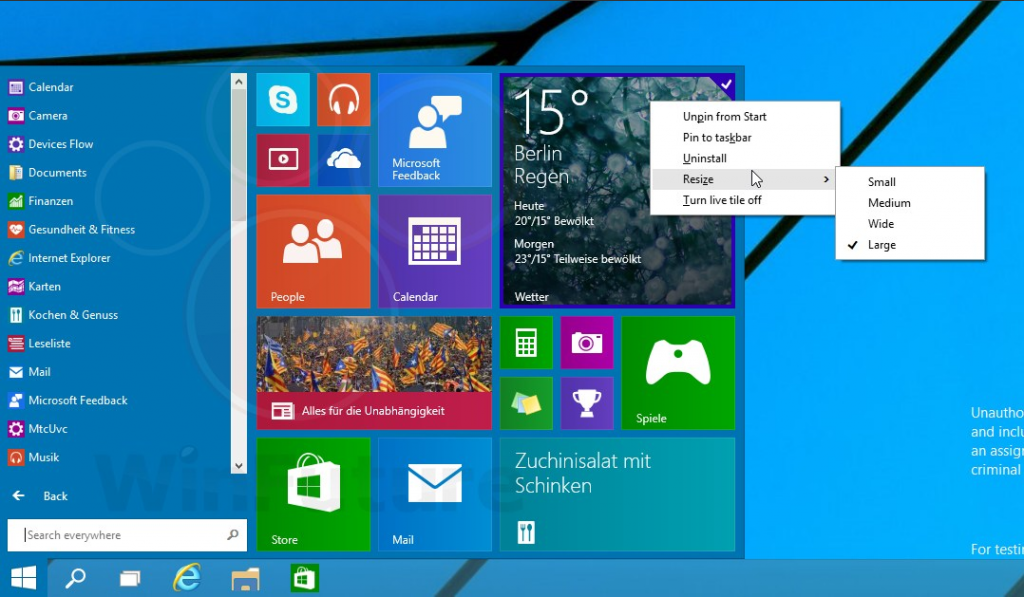
Task: Open the Camera tile in tile grid
Action: pos(587,343)
